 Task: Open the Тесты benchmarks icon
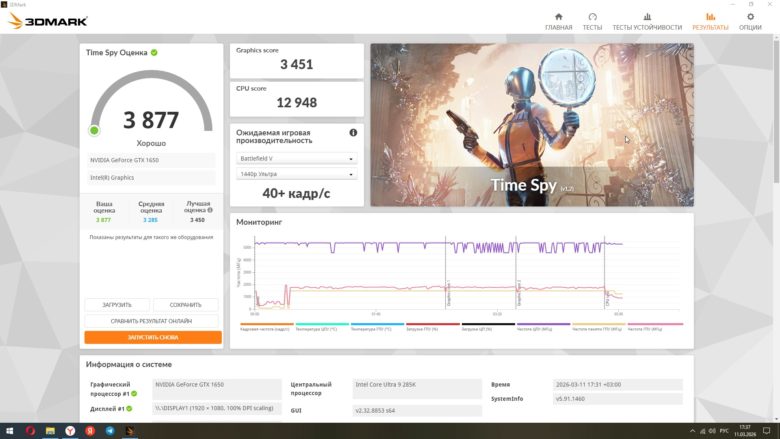pos(592,16)
